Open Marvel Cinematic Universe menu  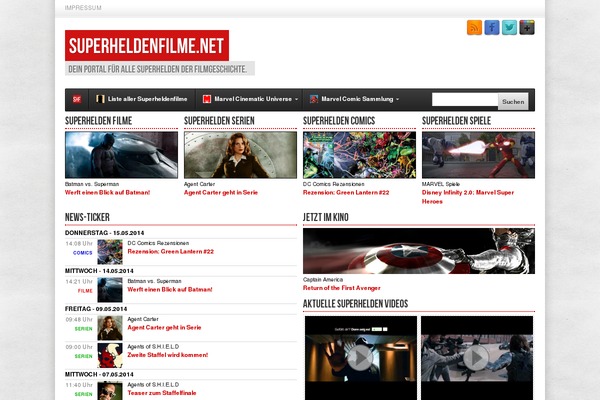253,99
